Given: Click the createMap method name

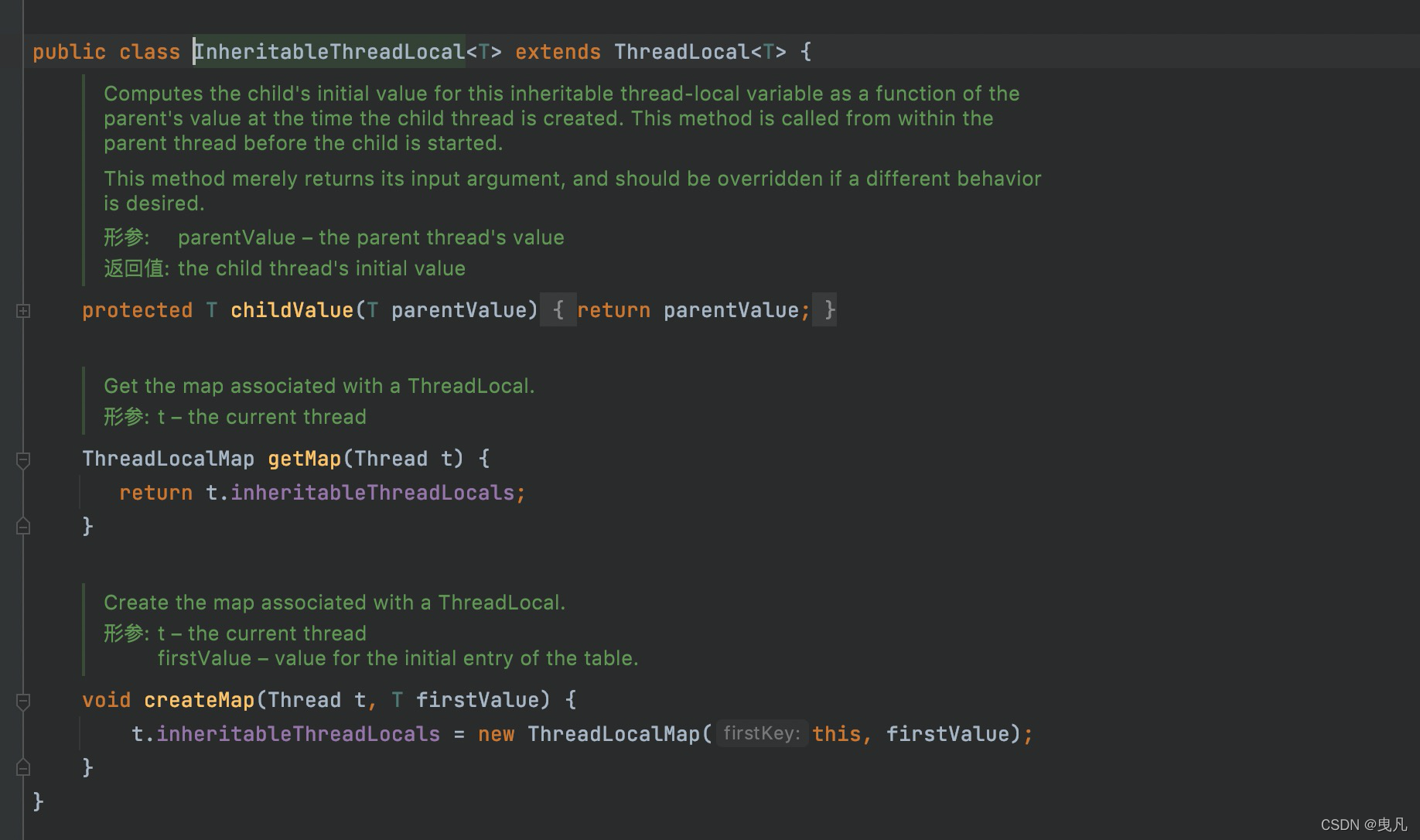Looking at the screenshot, I should [199, 700].
